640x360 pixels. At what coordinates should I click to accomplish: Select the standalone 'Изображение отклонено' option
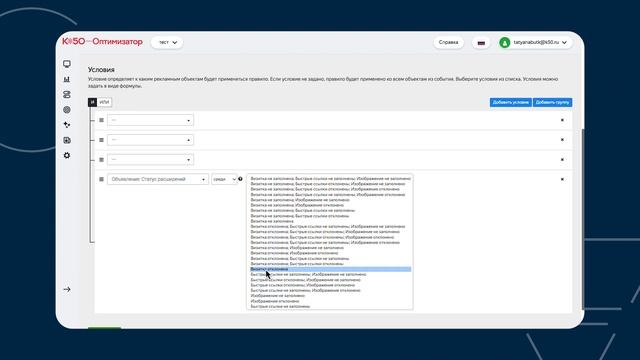[331, 301]
